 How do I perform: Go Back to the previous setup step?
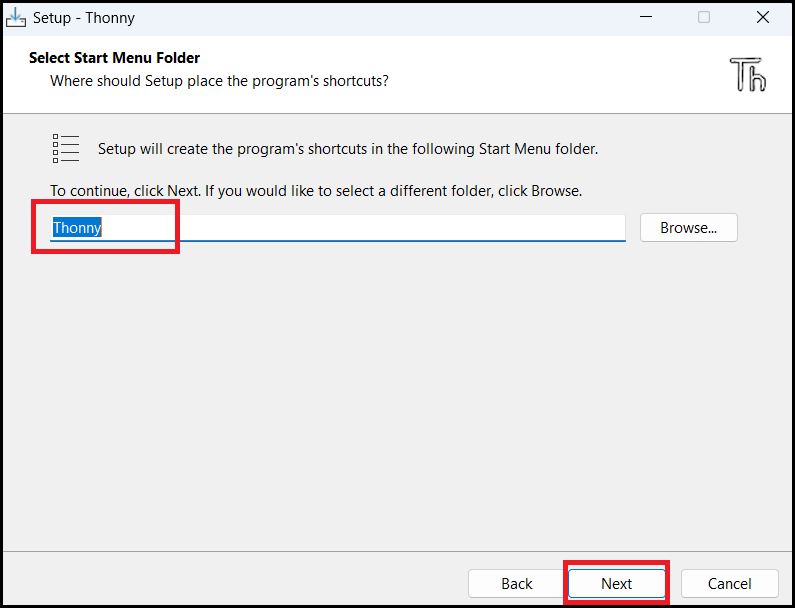[517, 584]
